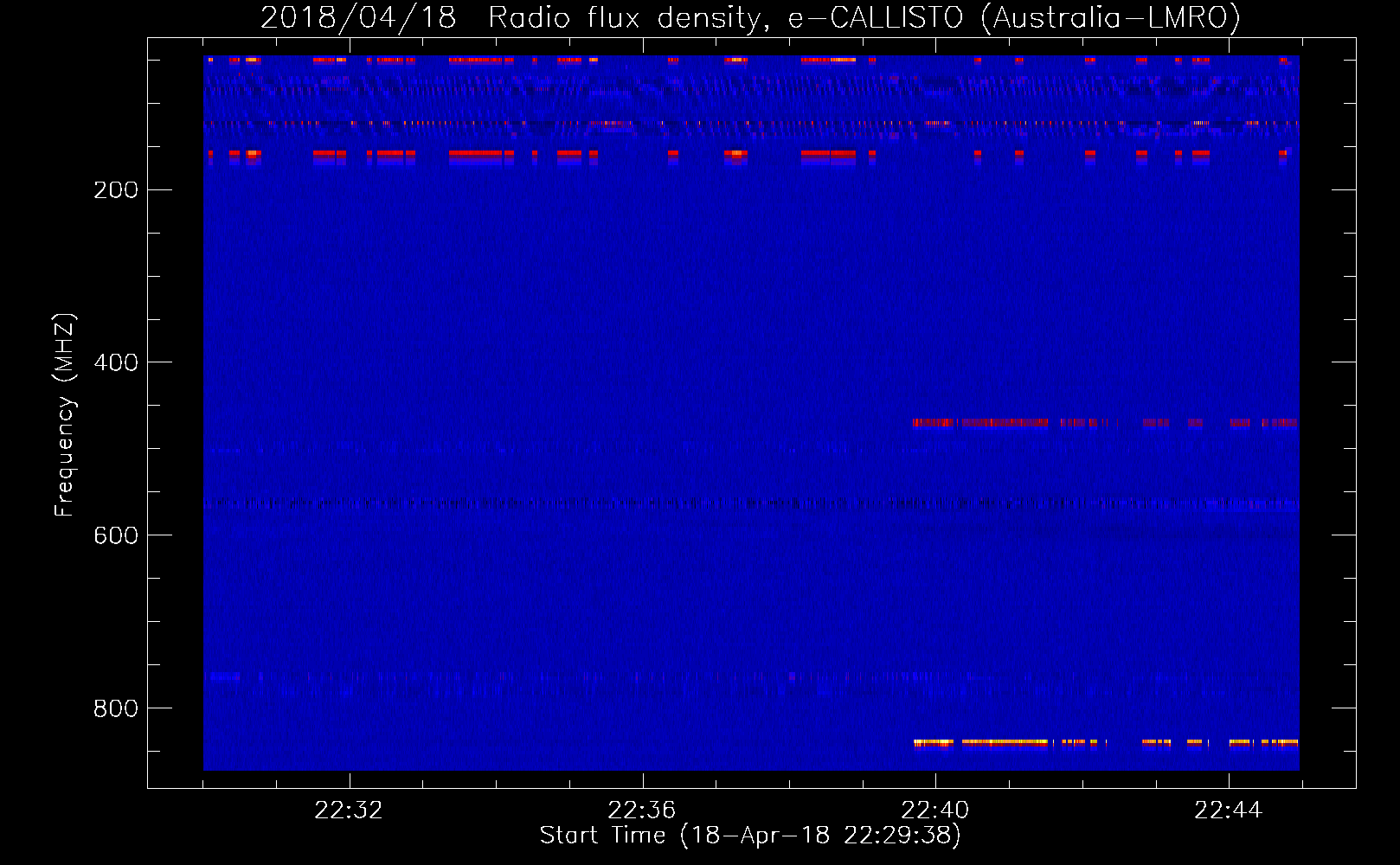Click the plot title "Radio flux density, e-CALLISTO (Australia-LMRO)"
The height and width of the screenshot is (865, 1400).
point(864,17)
